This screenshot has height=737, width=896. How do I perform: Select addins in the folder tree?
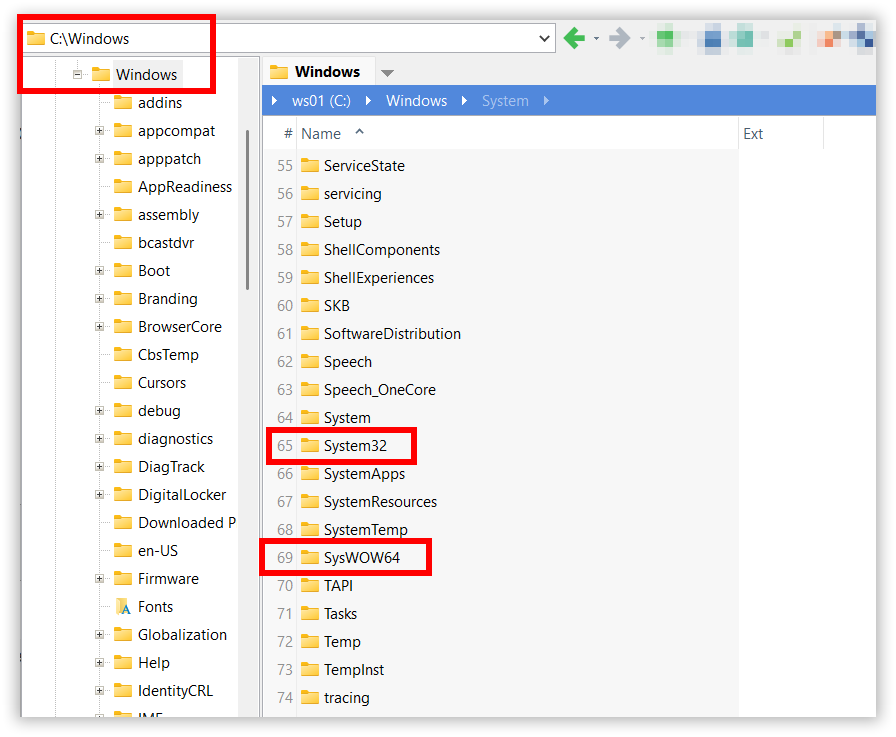(160, 103)
